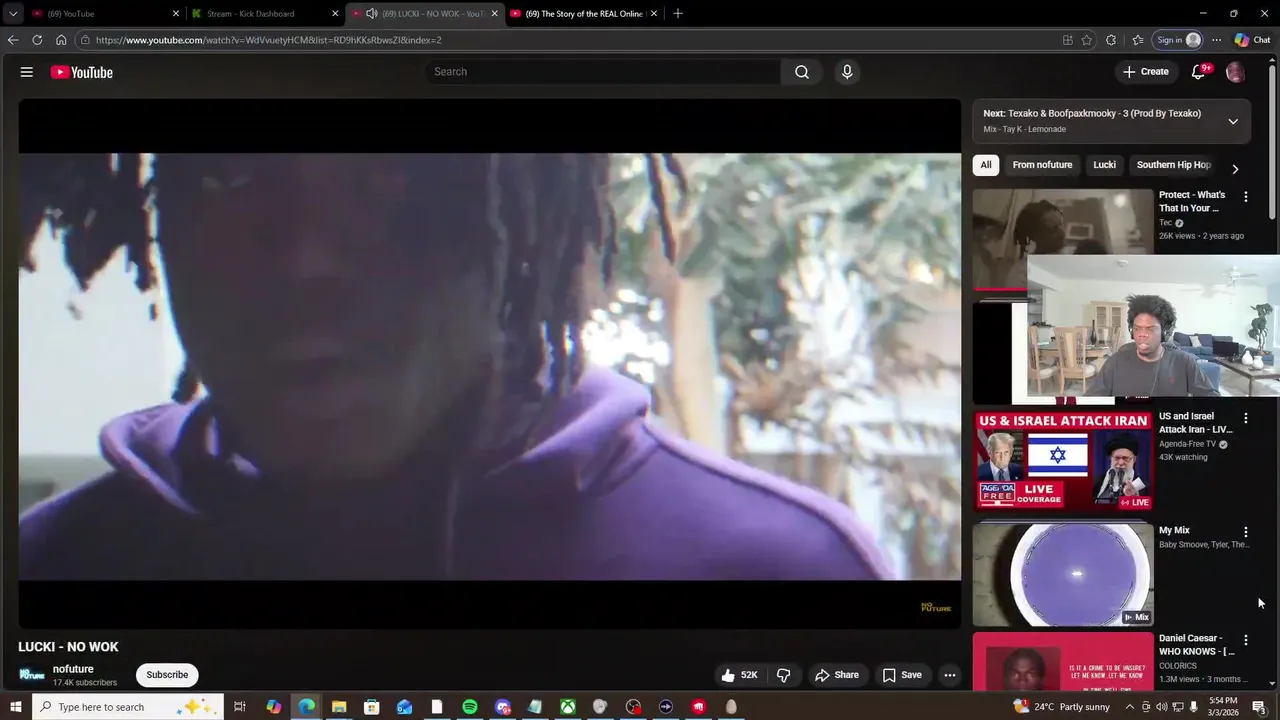This screenshot has height=720, width=1280.
Task: Open the browser home page icon
Action: point(61,40)
